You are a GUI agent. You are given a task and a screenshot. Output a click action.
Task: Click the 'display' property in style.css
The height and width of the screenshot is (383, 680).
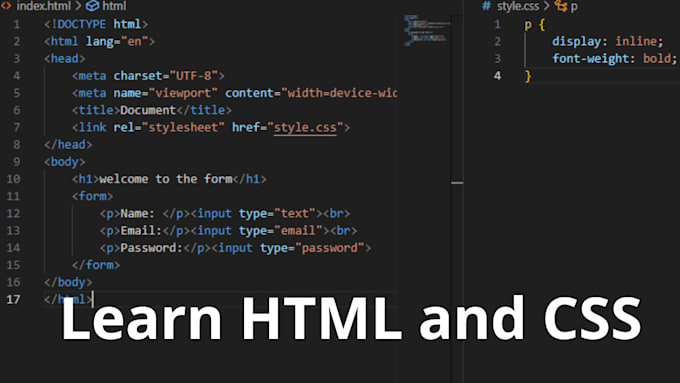576,42
